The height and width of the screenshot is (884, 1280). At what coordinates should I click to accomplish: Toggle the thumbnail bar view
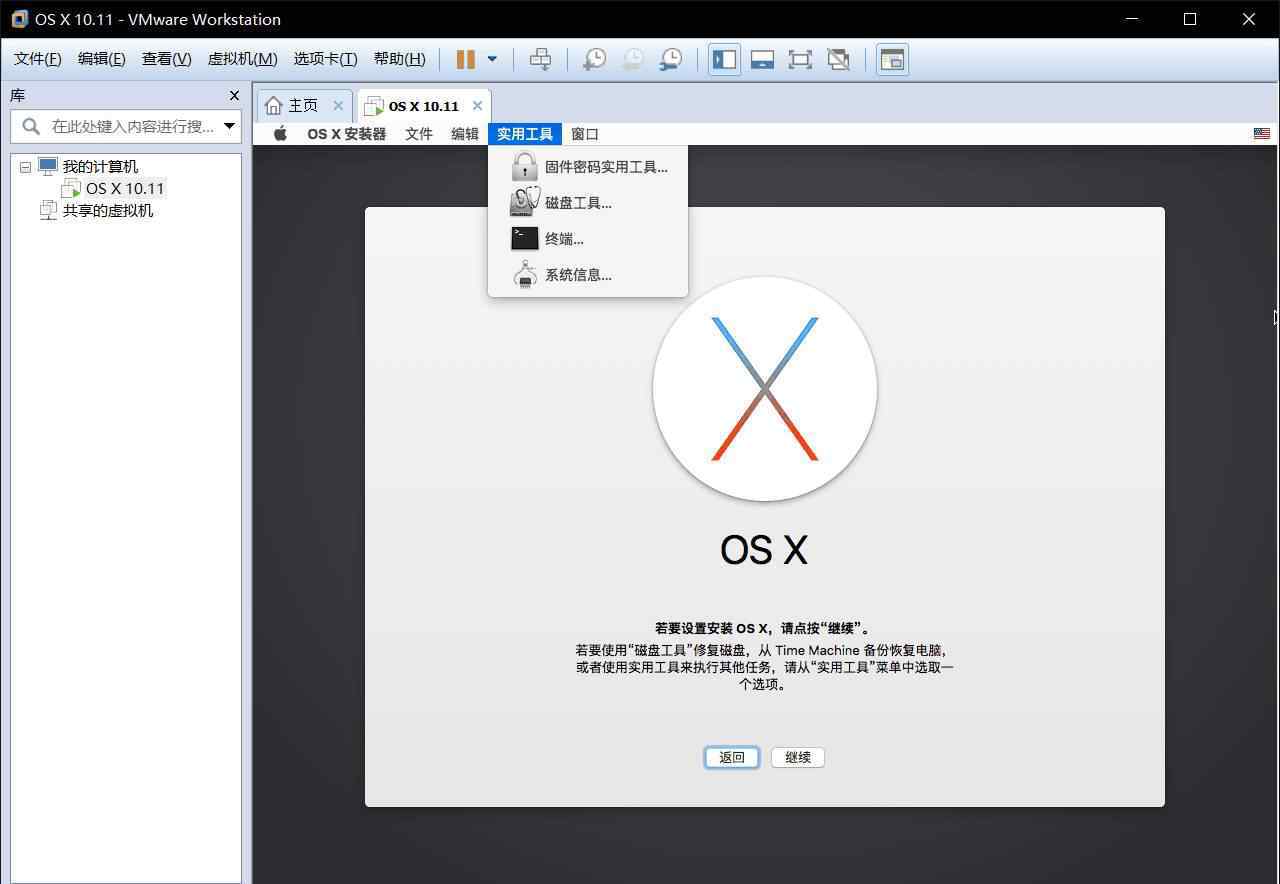click(x=762, y=59)
